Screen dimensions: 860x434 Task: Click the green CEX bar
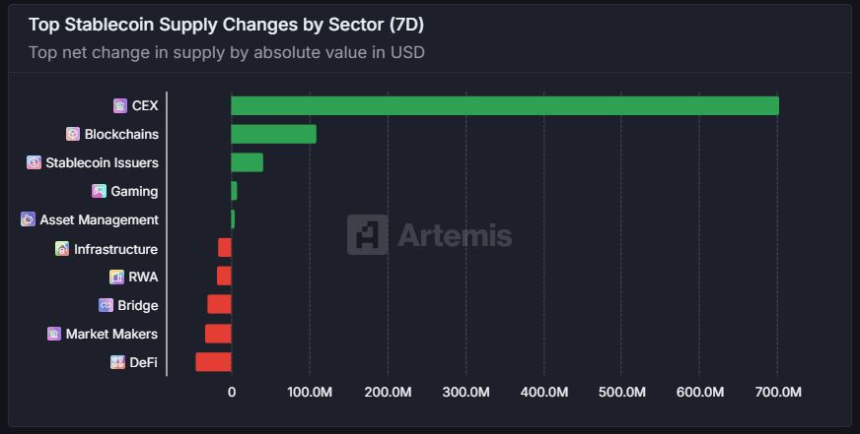pyautogui.click(x=505, y=105)
